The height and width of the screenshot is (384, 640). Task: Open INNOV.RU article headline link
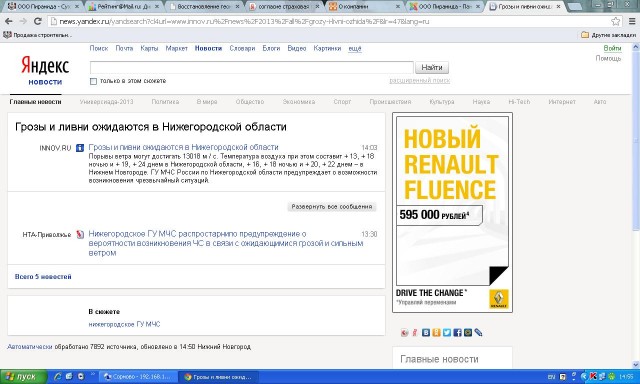[x=183, y=147]
